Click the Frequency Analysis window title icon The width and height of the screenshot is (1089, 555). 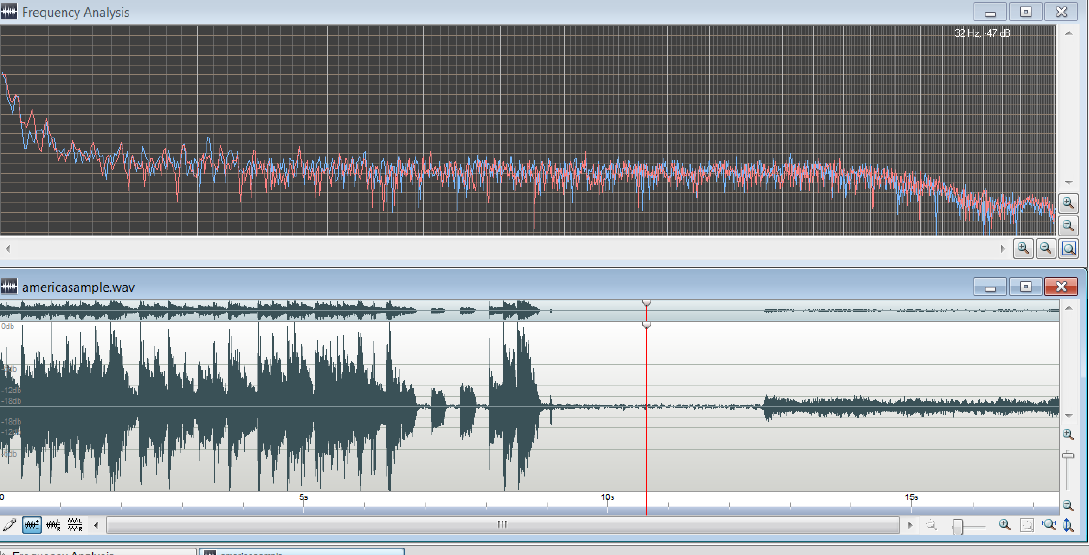(x=9, y=12)
